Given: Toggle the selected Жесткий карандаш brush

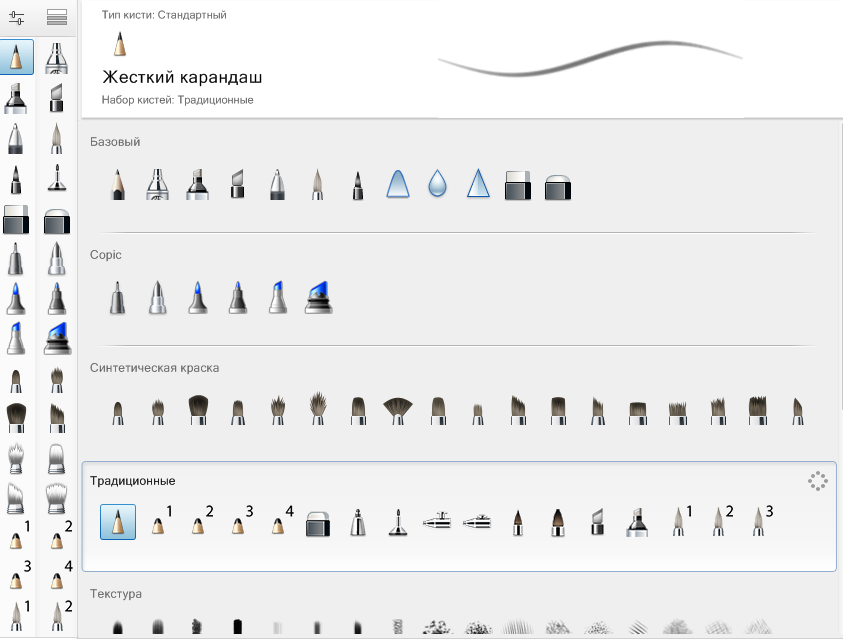Looking at the screenshot, I should (118, 522).
